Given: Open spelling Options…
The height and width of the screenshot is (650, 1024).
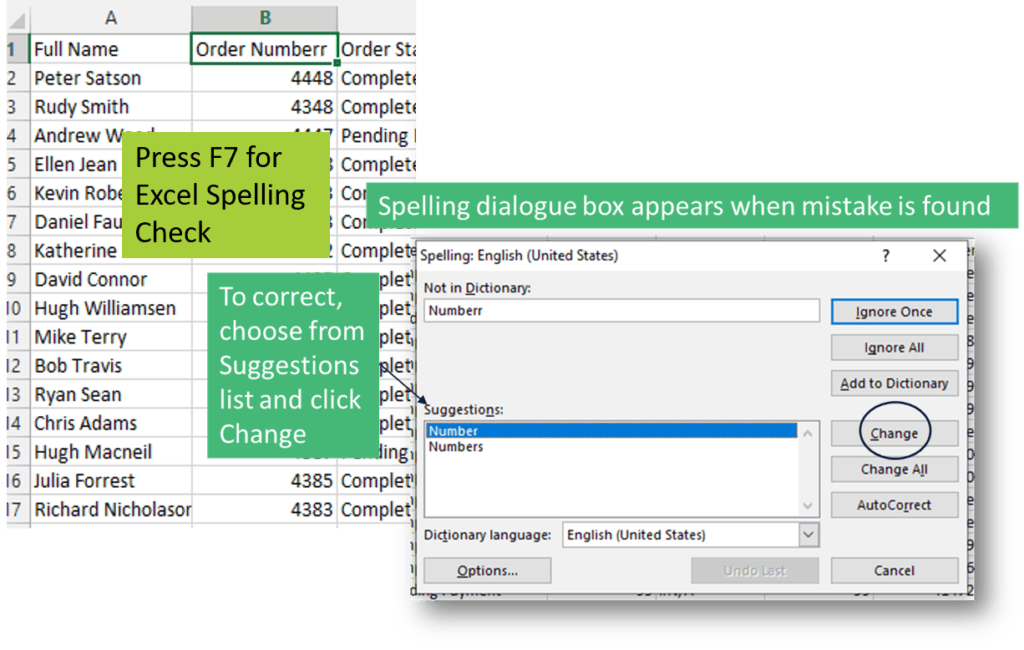Looking at the screenshot, I should (487, 570).
